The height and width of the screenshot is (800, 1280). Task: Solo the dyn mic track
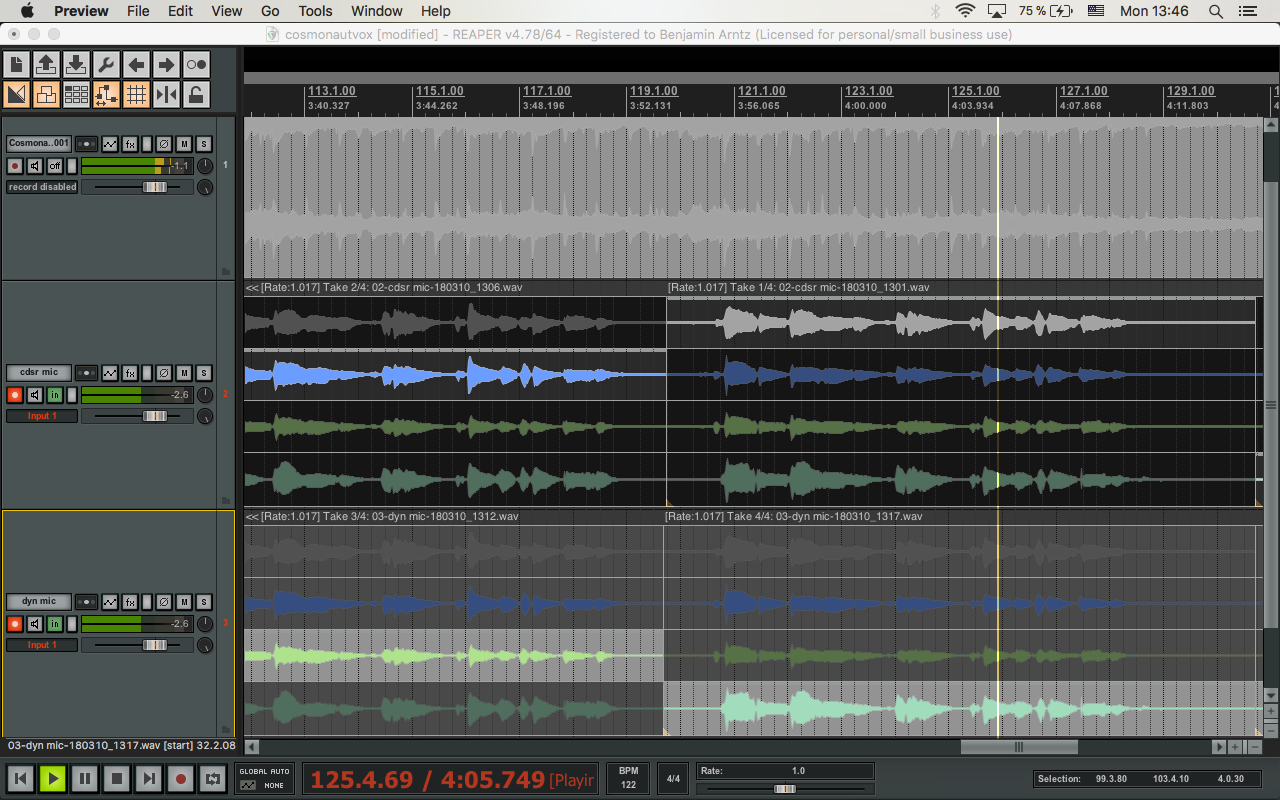click(x=203, y=602)
